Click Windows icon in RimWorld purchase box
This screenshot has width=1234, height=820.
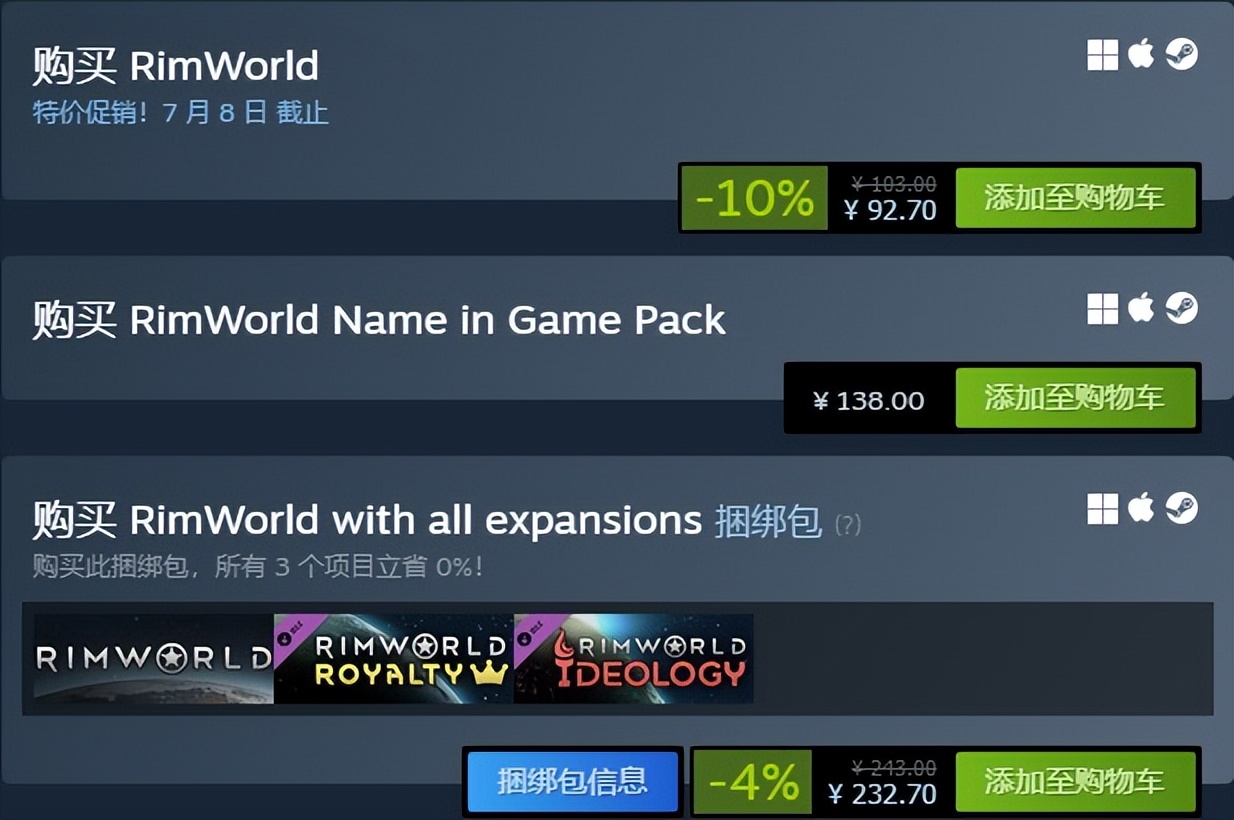pyautogui.click(x=1102, y=55)
